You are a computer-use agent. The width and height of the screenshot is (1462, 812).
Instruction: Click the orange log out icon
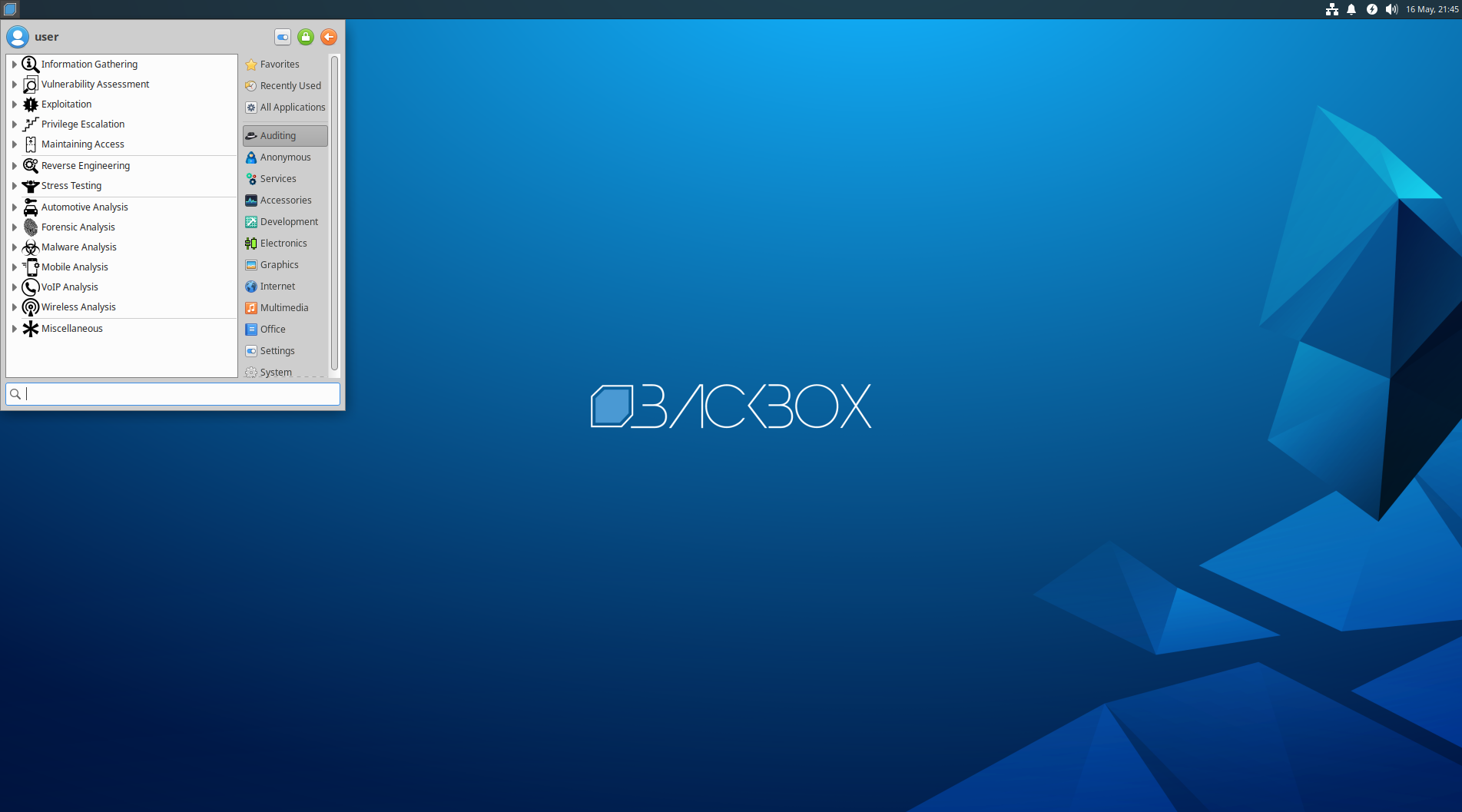pyautogui.click(x=329, y=37)
